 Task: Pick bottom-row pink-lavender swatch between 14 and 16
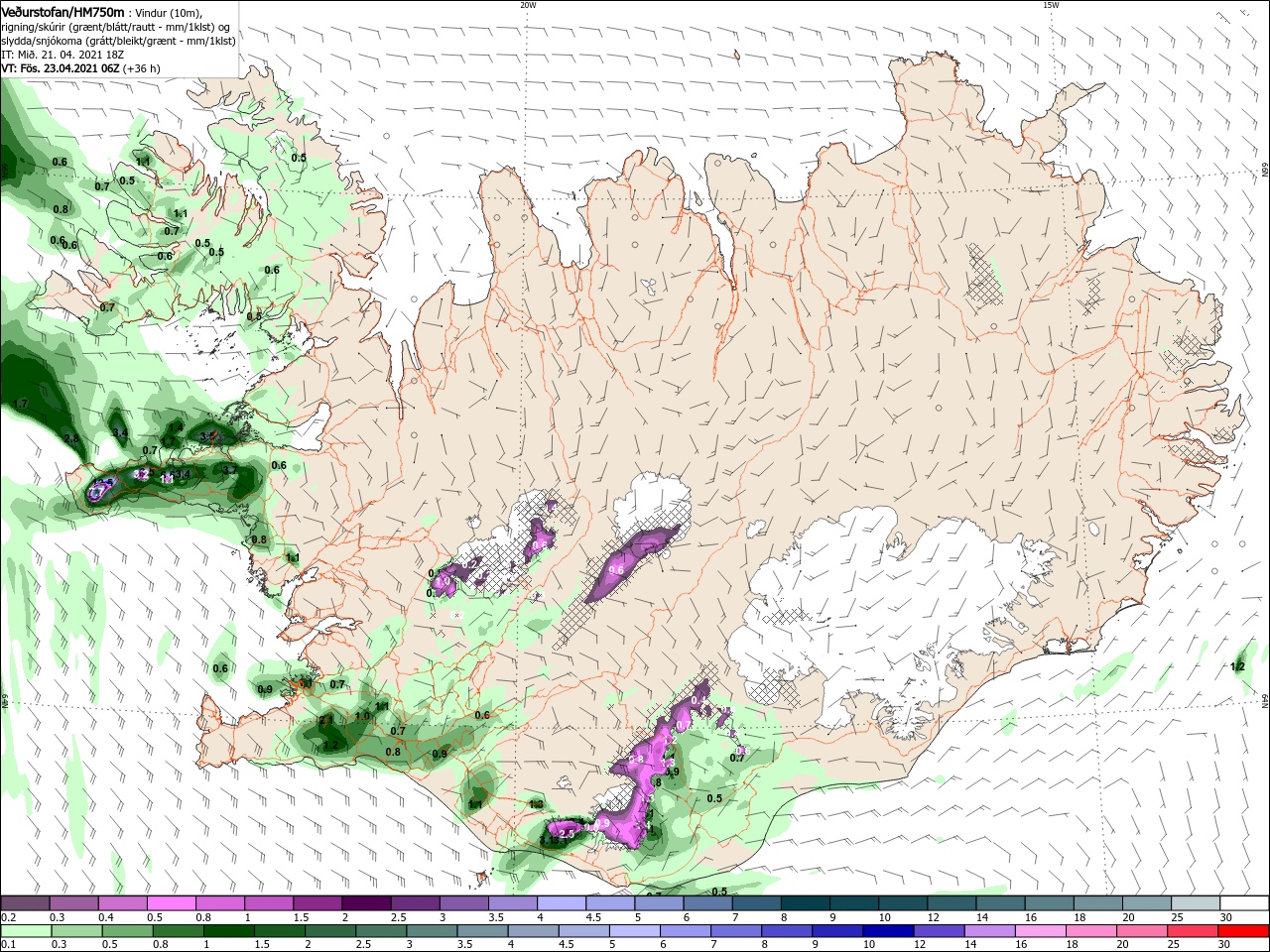coord(990,931)
